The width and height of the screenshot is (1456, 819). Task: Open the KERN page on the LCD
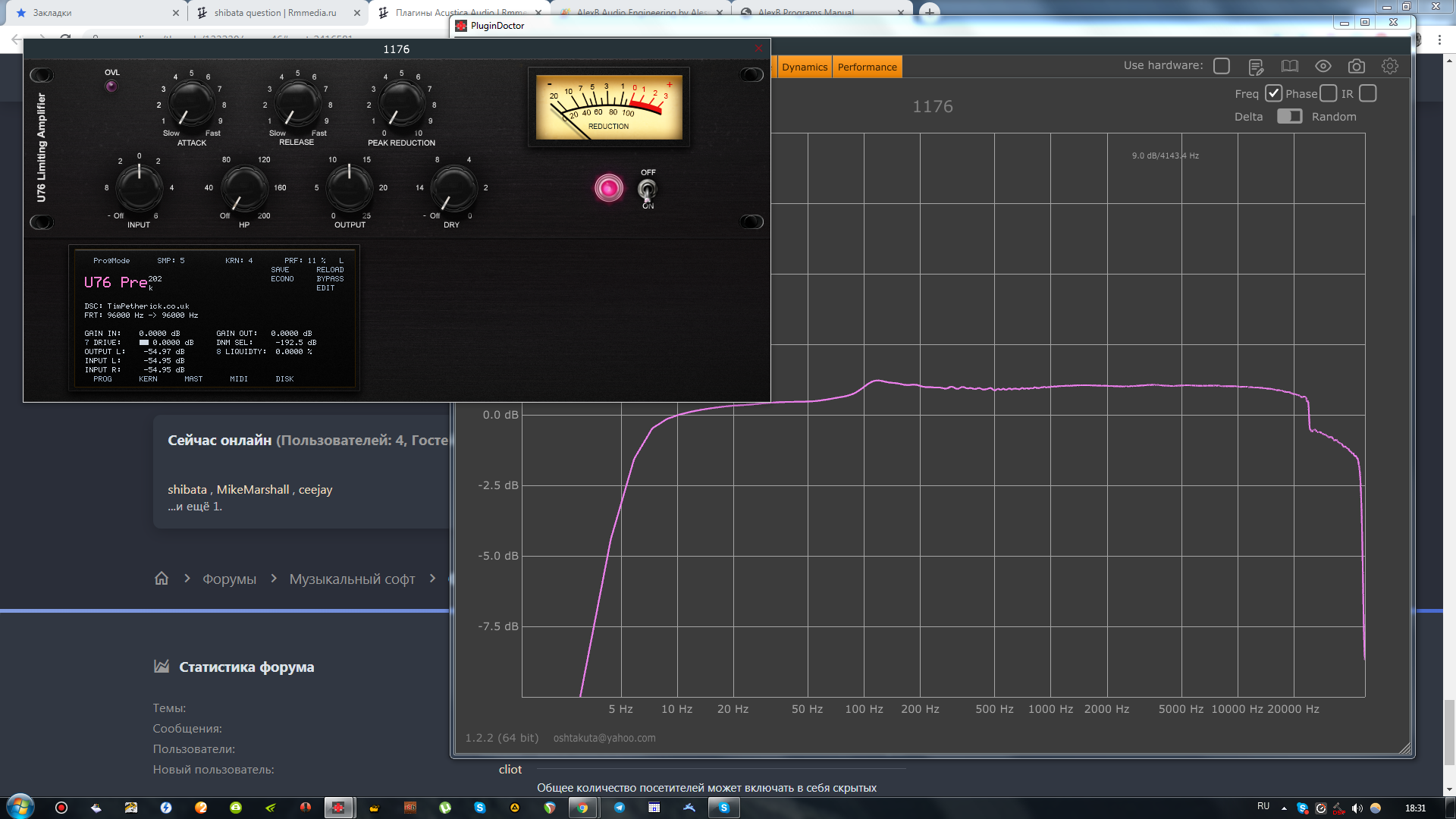tap(148, 379)
